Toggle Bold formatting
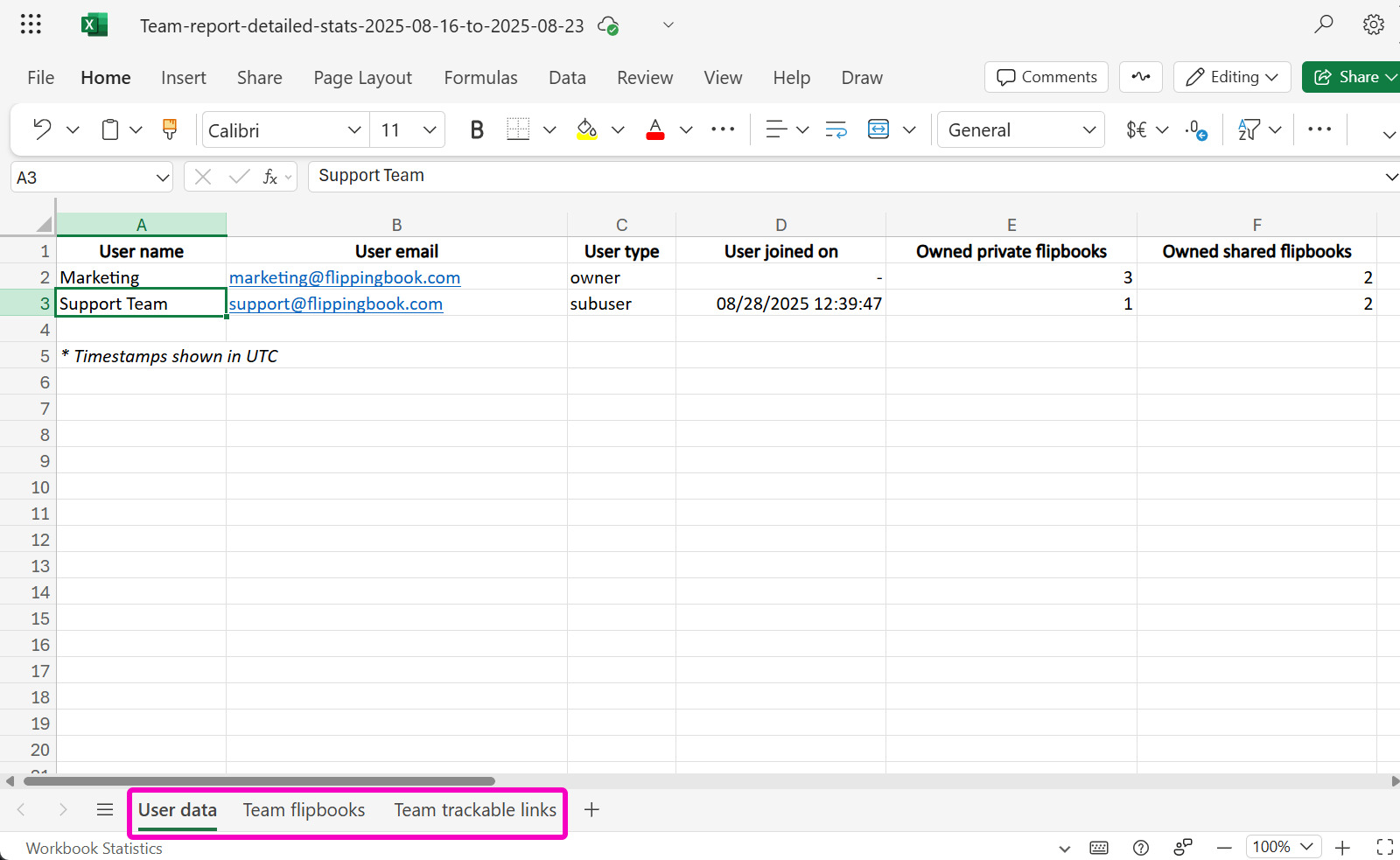The width and height of the screenshot is (1400, 860). [x=477, y=129]
